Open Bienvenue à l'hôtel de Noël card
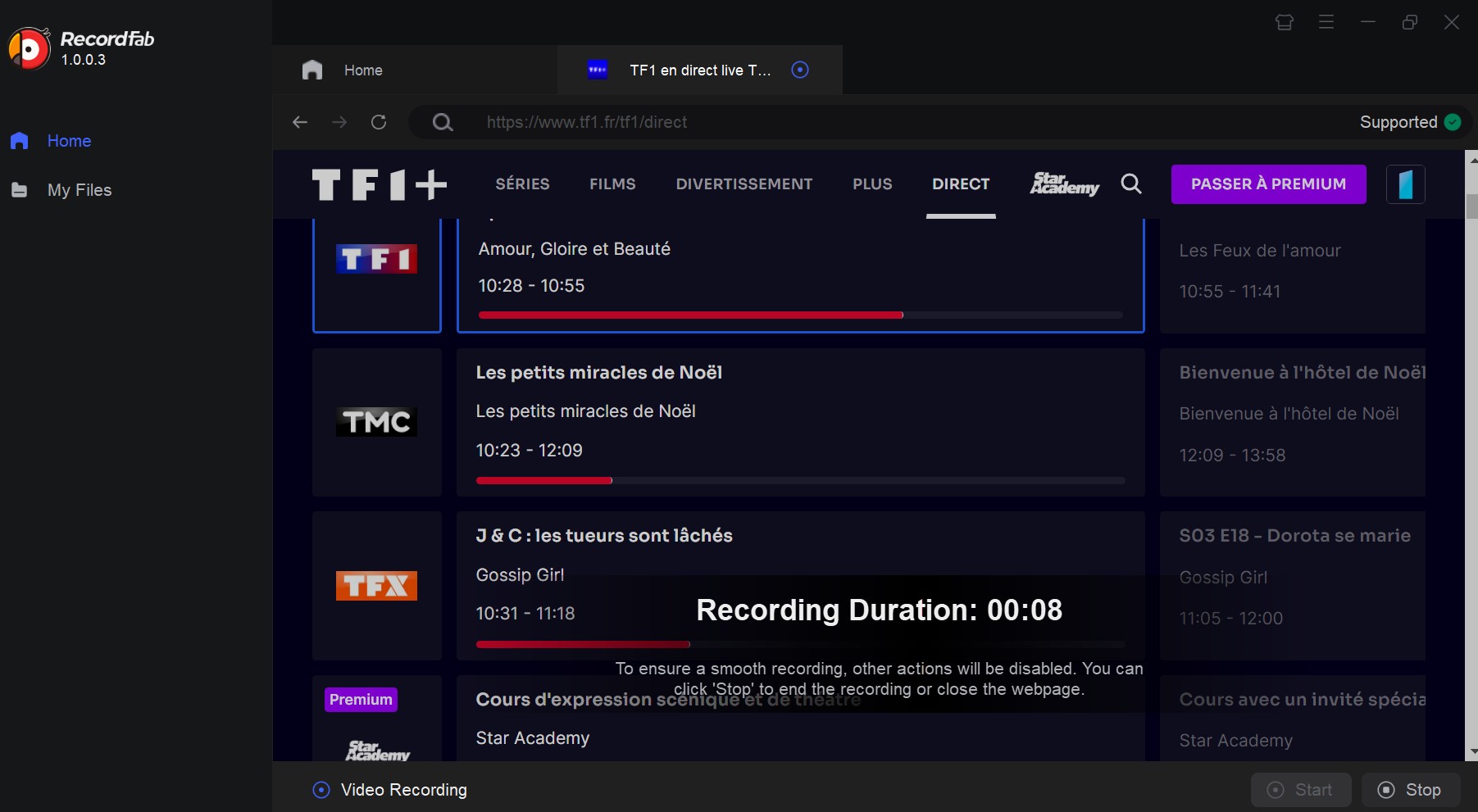This screenshot has height=812, width=1478. (1293, 422)
